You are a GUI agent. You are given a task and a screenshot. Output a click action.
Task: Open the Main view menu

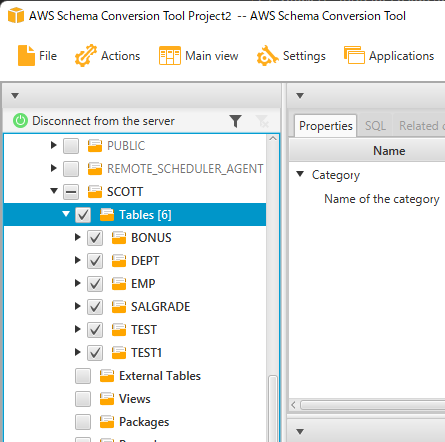pos(199,56)
